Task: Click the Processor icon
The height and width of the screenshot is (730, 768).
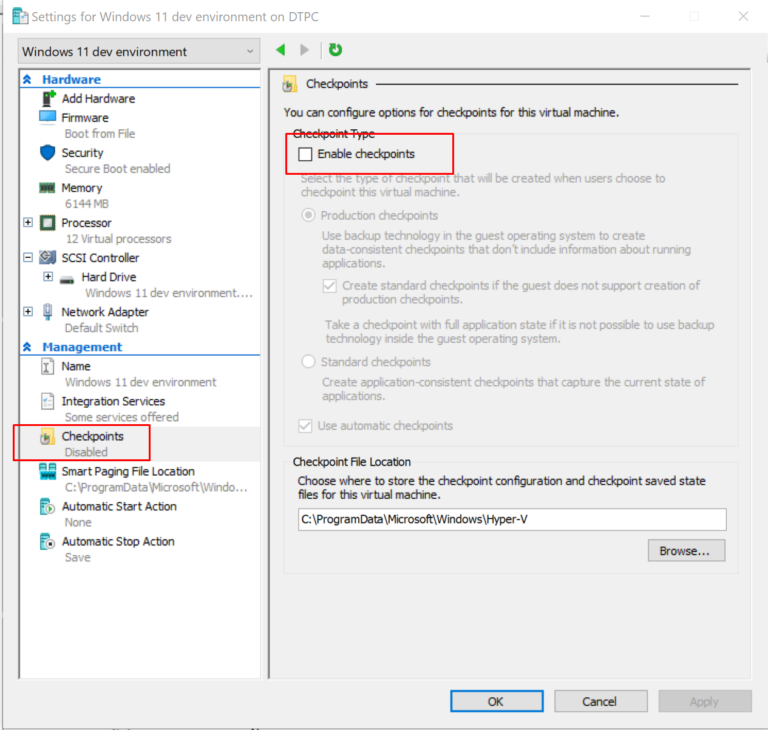Action: coord(48,223)
